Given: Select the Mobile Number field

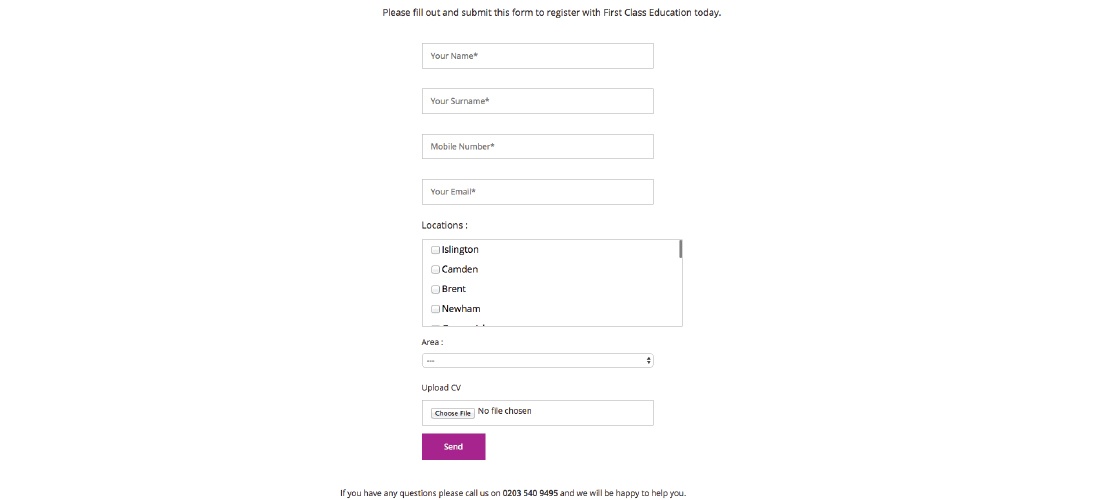Looking at the screenshot, I should point(537,147).
